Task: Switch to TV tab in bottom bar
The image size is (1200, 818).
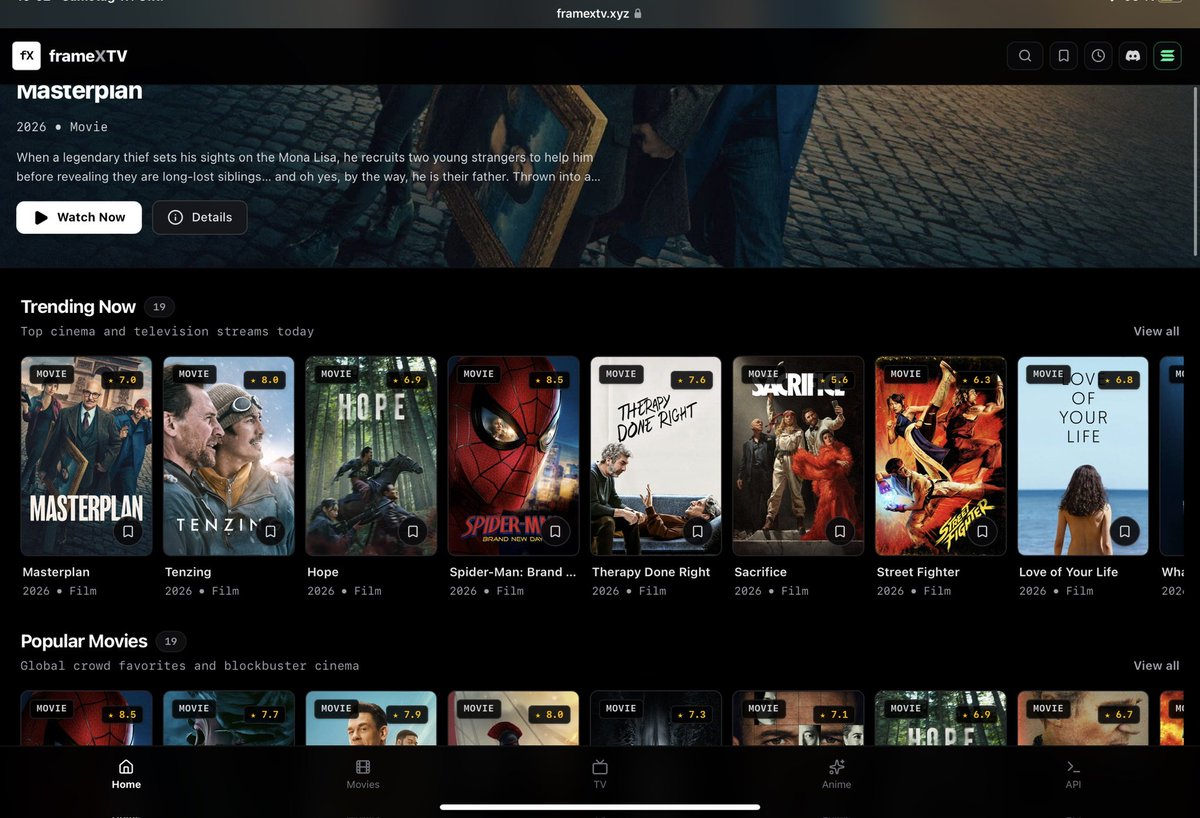Action: (x=600, y=774)
